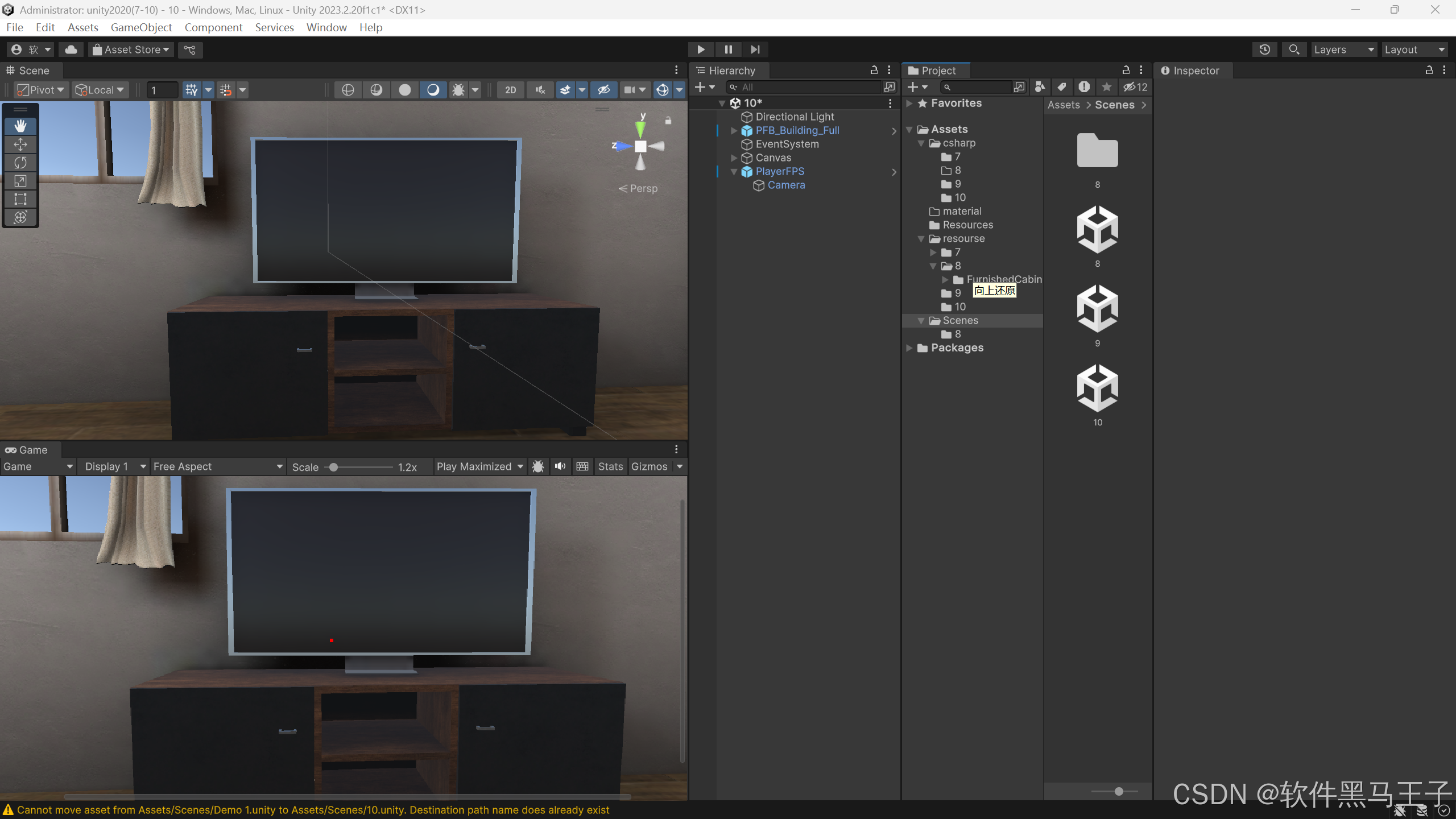Switch to the Inspector tab
Screen dimensions: 1456x819
pos(1195,71)
